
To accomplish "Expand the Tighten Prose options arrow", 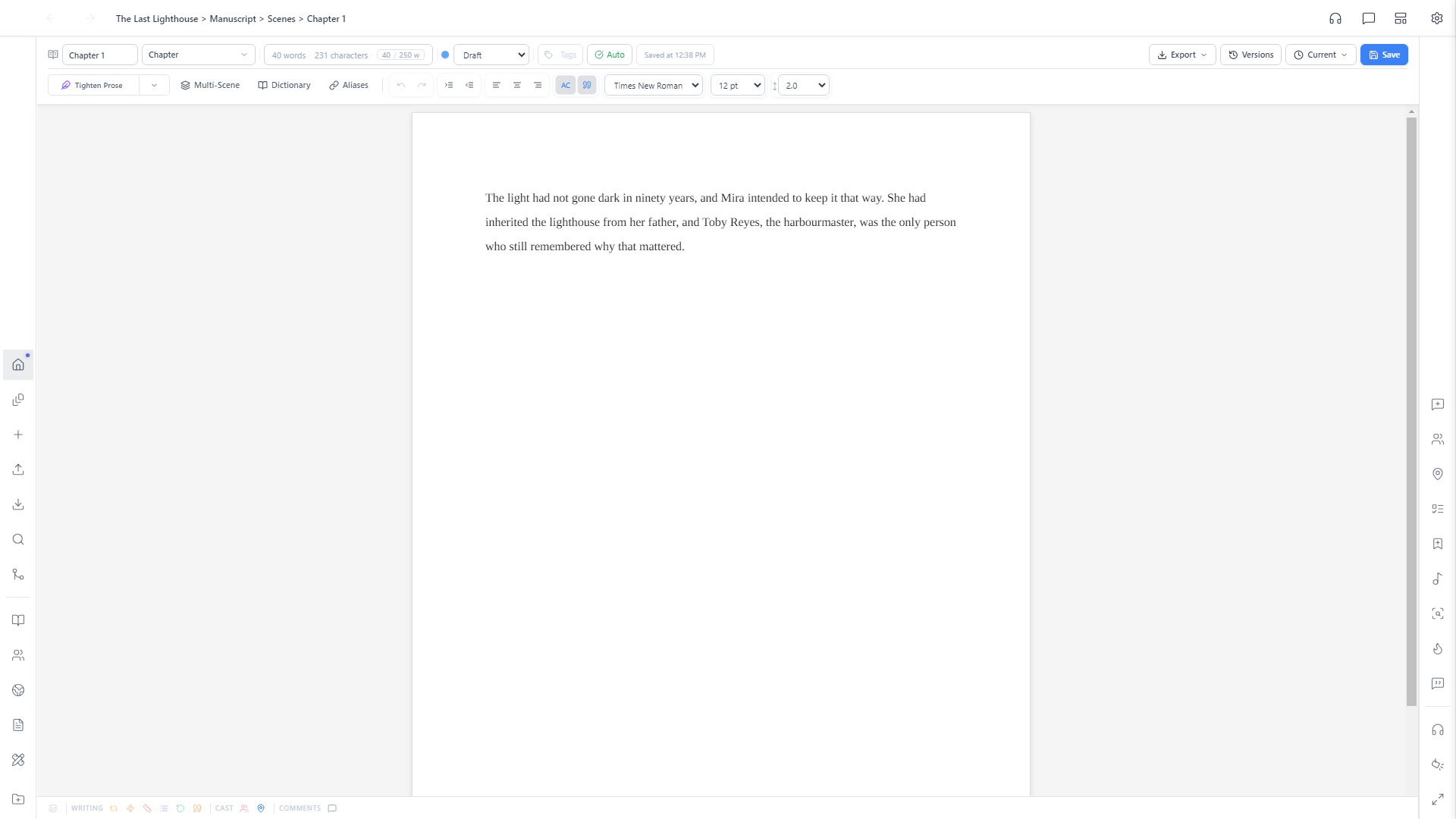I will coord(154,85).
